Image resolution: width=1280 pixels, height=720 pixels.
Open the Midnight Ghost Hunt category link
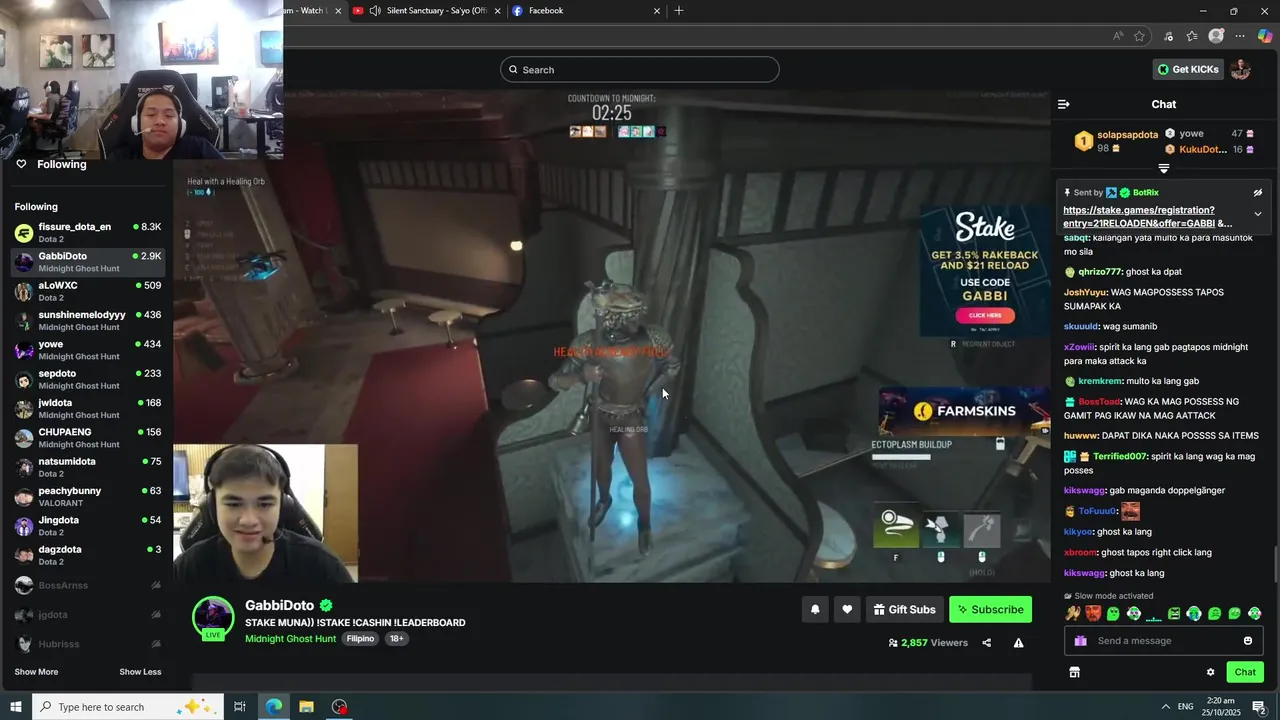(x=290, y=639)
